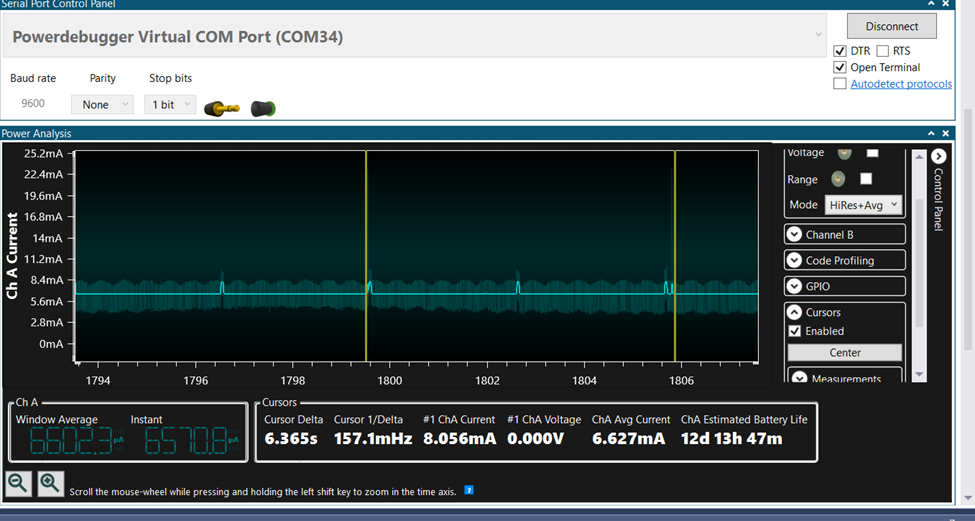Image resolution: width=975 pixels, height=521 pixels.
Task: Click the yellow serial port source plug icon
Action: (x=222, y=109)
